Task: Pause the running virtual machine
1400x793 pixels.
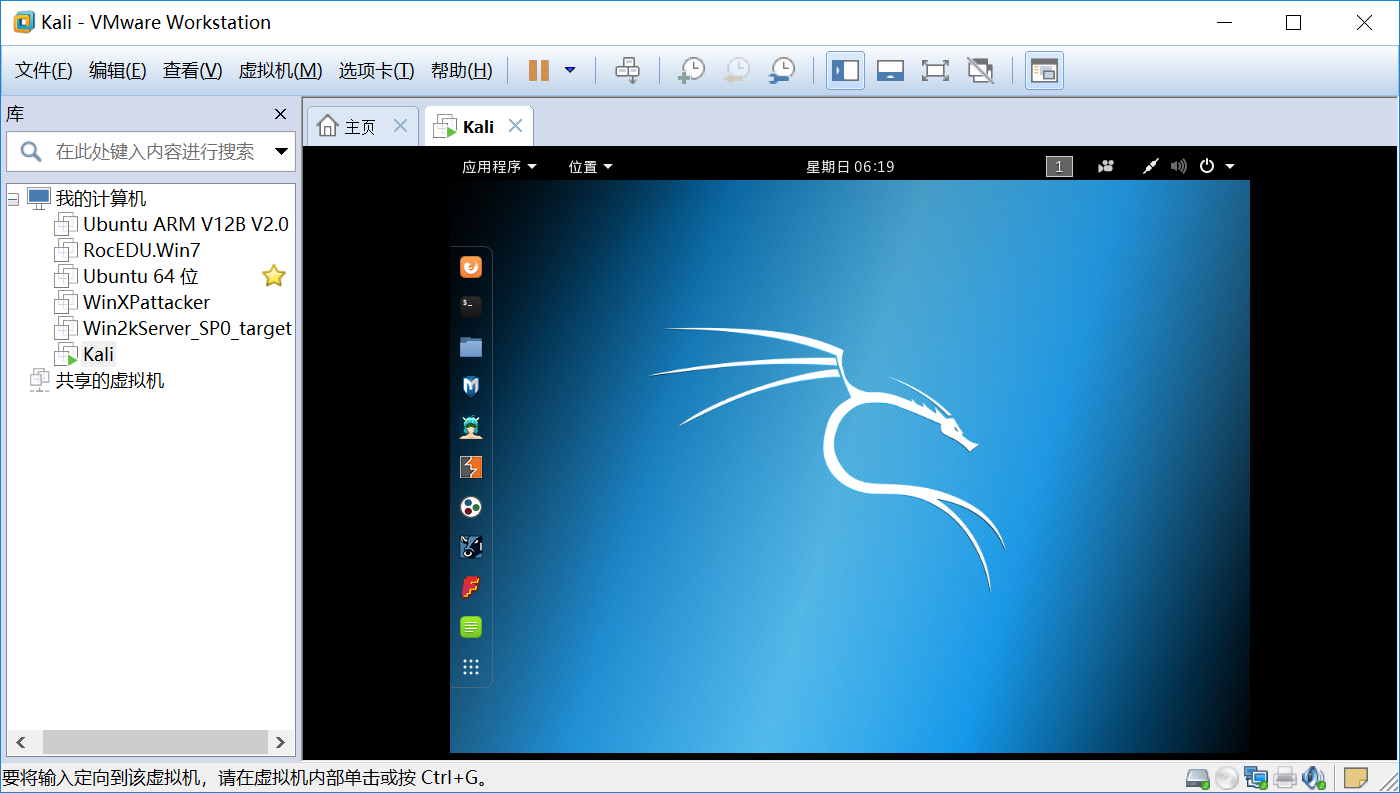Action: click(x=539, y=70)
